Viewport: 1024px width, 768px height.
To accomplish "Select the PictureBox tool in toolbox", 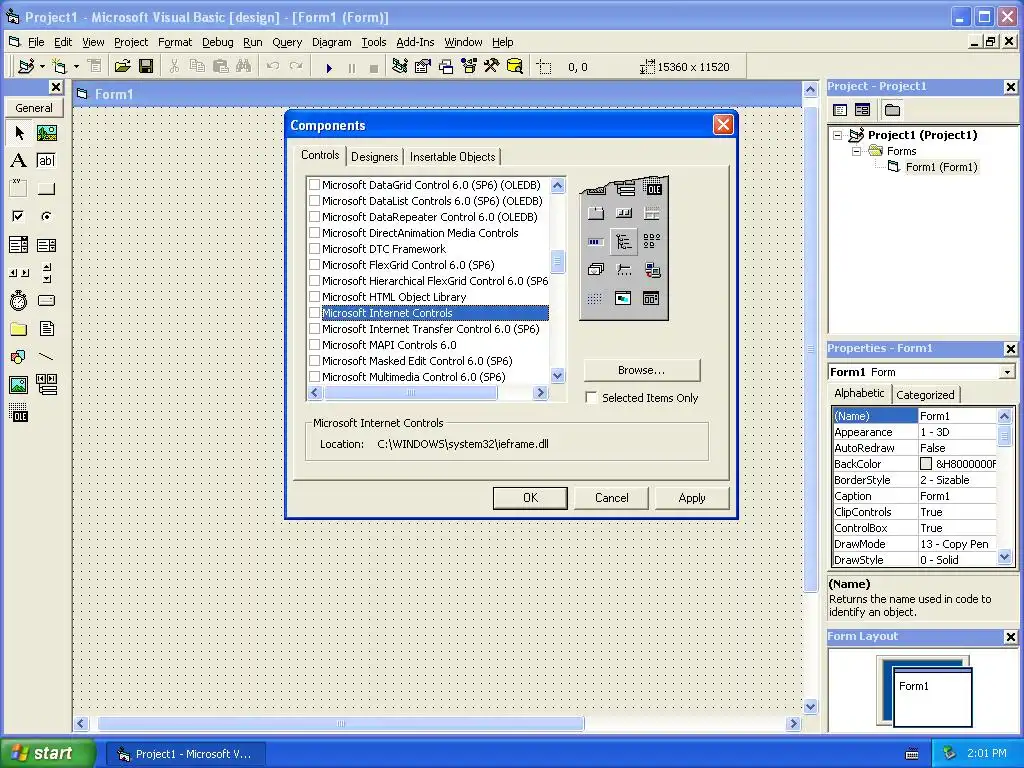I will (46, 133).
